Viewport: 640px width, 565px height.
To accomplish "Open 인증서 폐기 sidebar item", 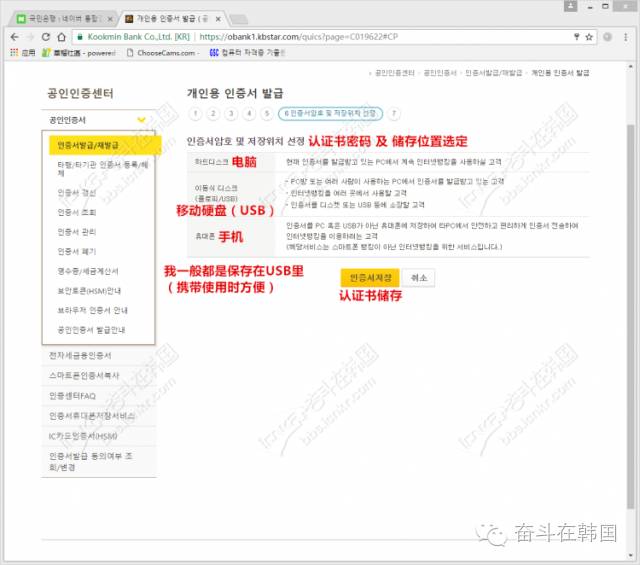I will pyautogui.click(x=77, y=251).
